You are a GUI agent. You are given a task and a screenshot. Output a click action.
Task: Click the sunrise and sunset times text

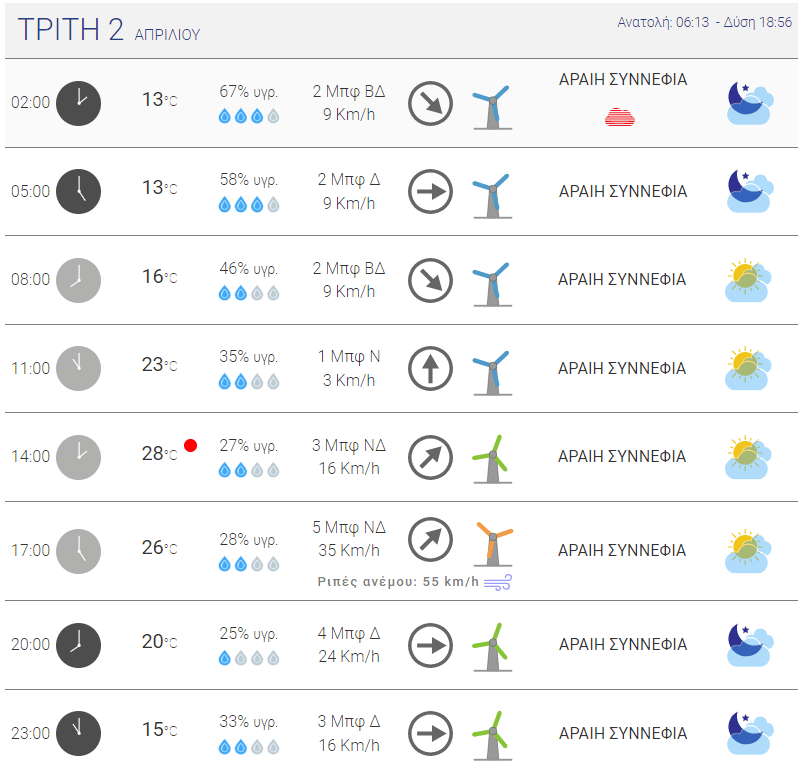click(704, 22)
